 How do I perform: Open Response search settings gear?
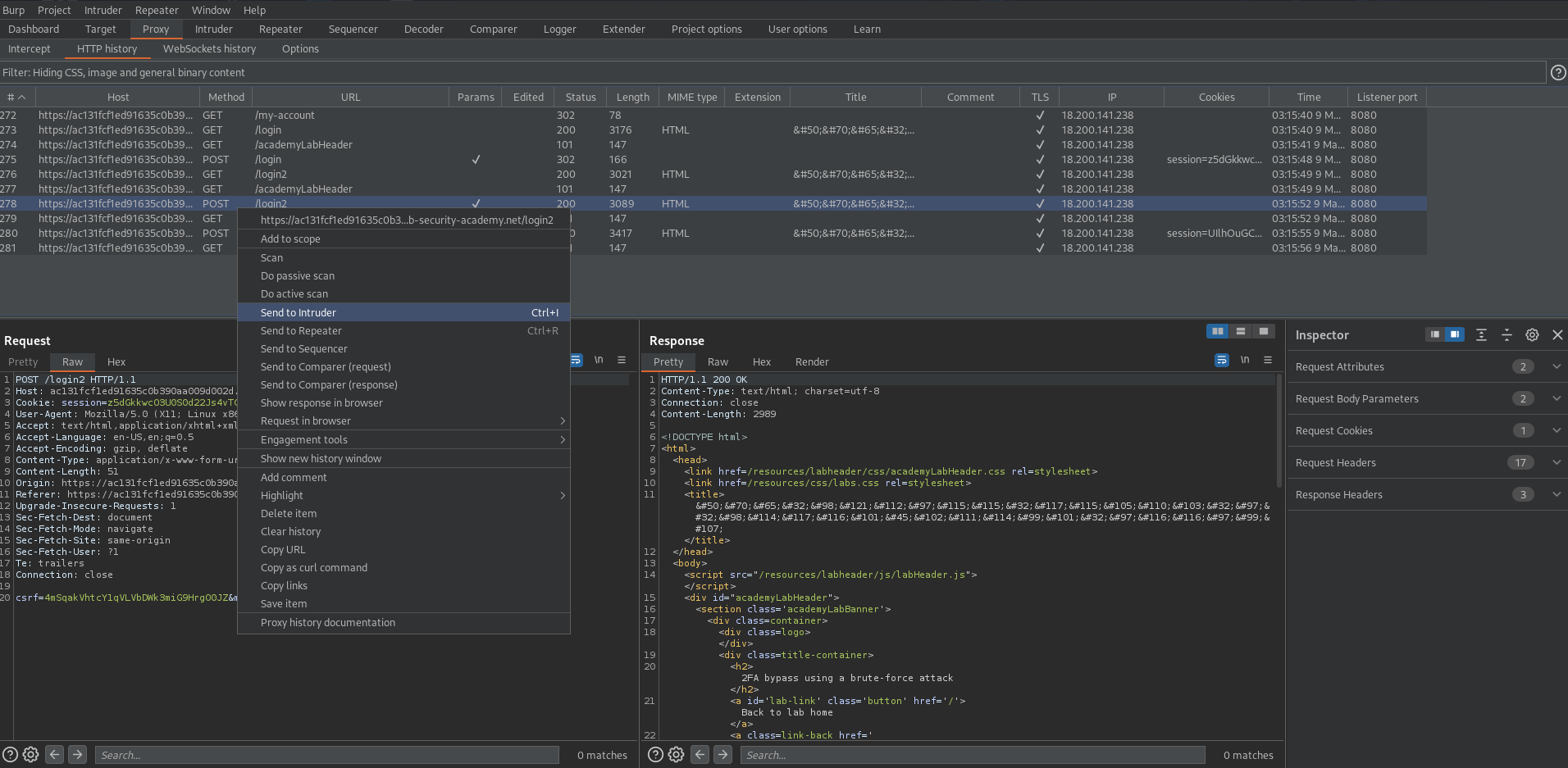676,755
